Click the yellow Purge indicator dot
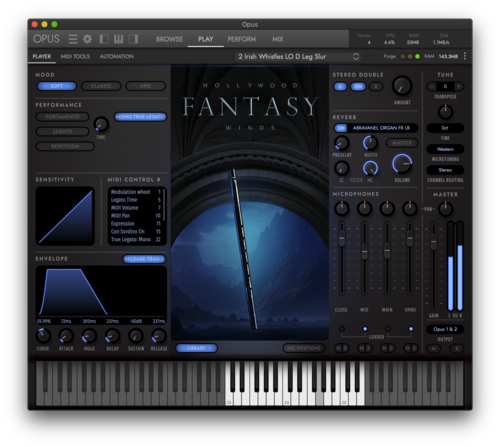The width and height of the screenshot is (500, 447). (x=410, y=56)
